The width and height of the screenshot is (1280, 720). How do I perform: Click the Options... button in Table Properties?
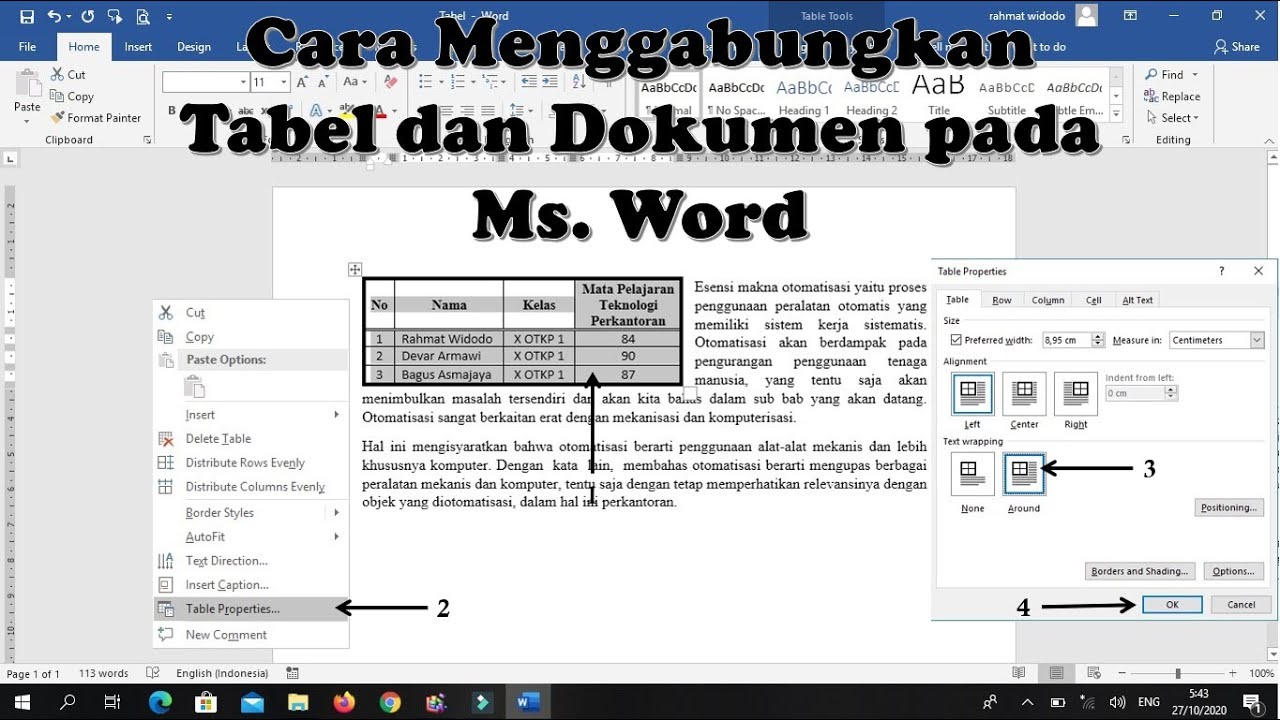coord(1233,571)
